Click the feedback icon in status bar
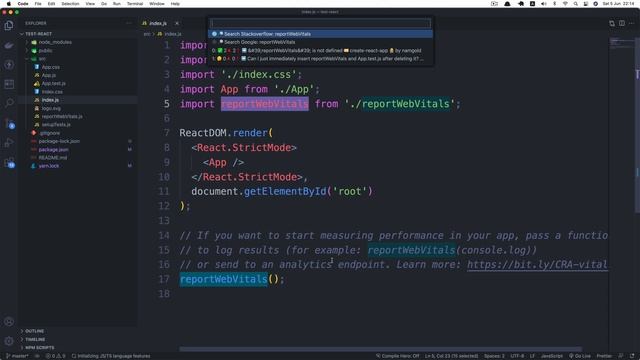 (x=621, y=356)
